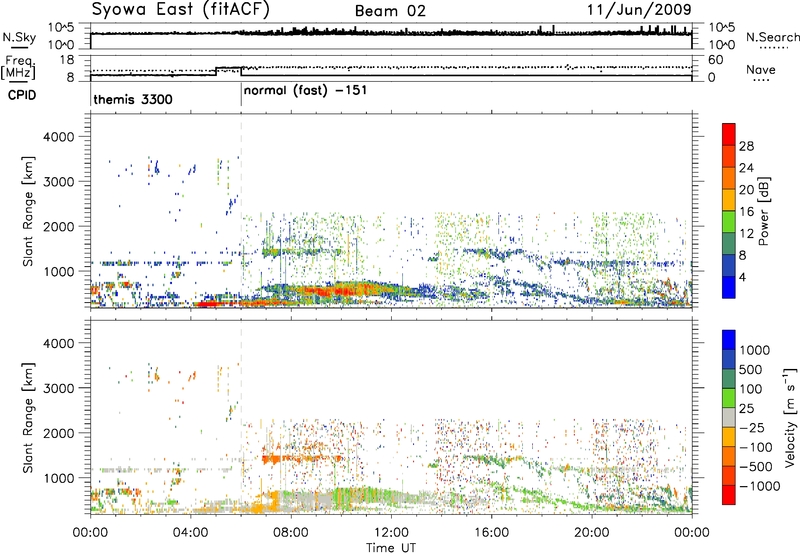Screen dimensions: 800x554
Task: Click the 'Velocity [m s-1]' axis label
Action: click(x=790, y=417)
